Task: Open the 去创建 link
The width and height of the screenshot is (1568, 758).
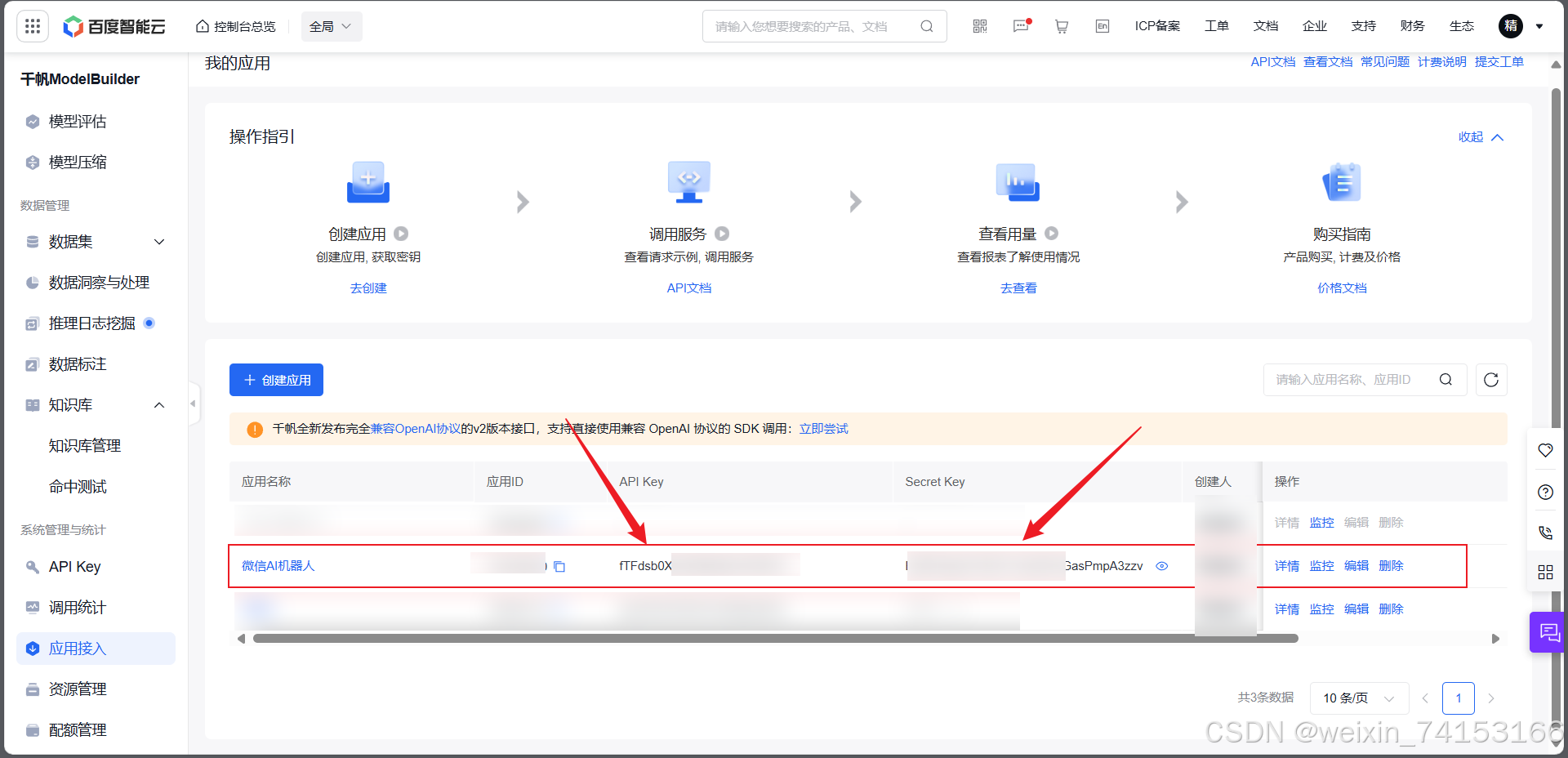Action: pos(368,288)
